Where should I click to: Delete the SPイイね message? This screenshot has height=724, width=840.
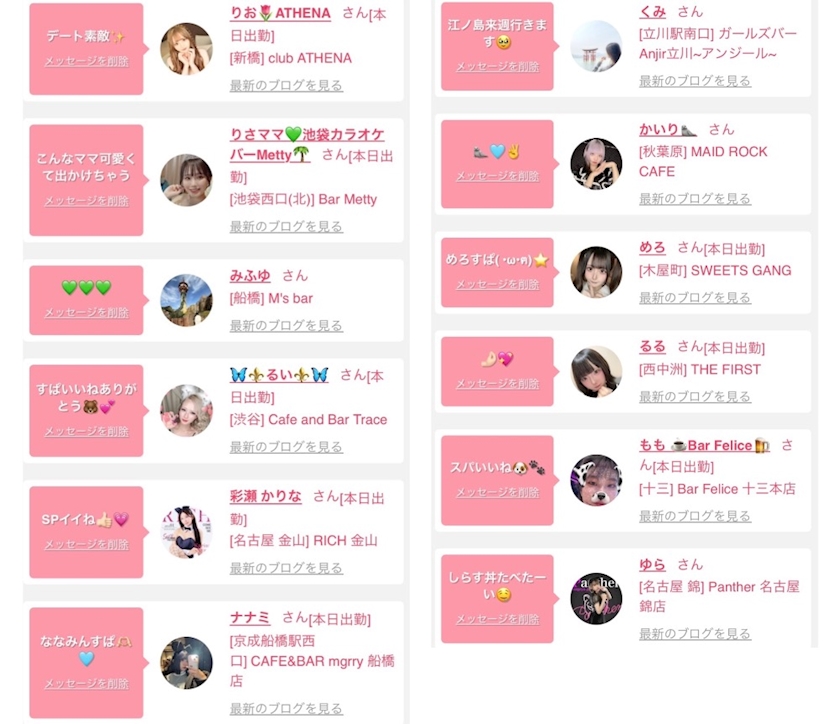point(86,544)
